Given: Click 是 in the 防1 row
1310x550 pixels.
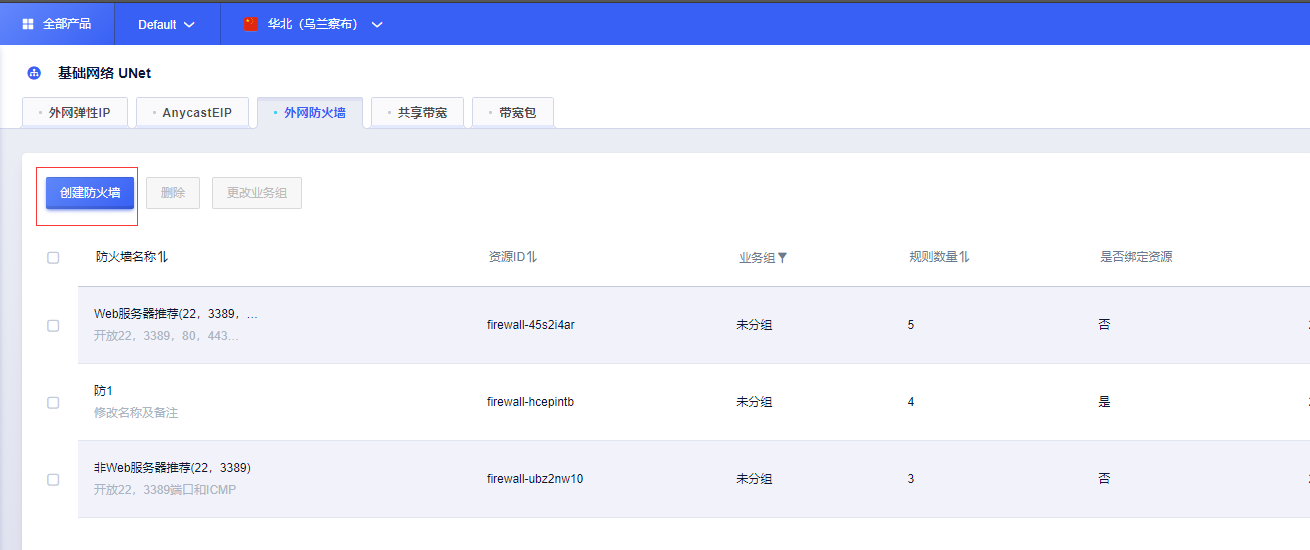Looking at the screenshot, I should [x=1104, y=402].
